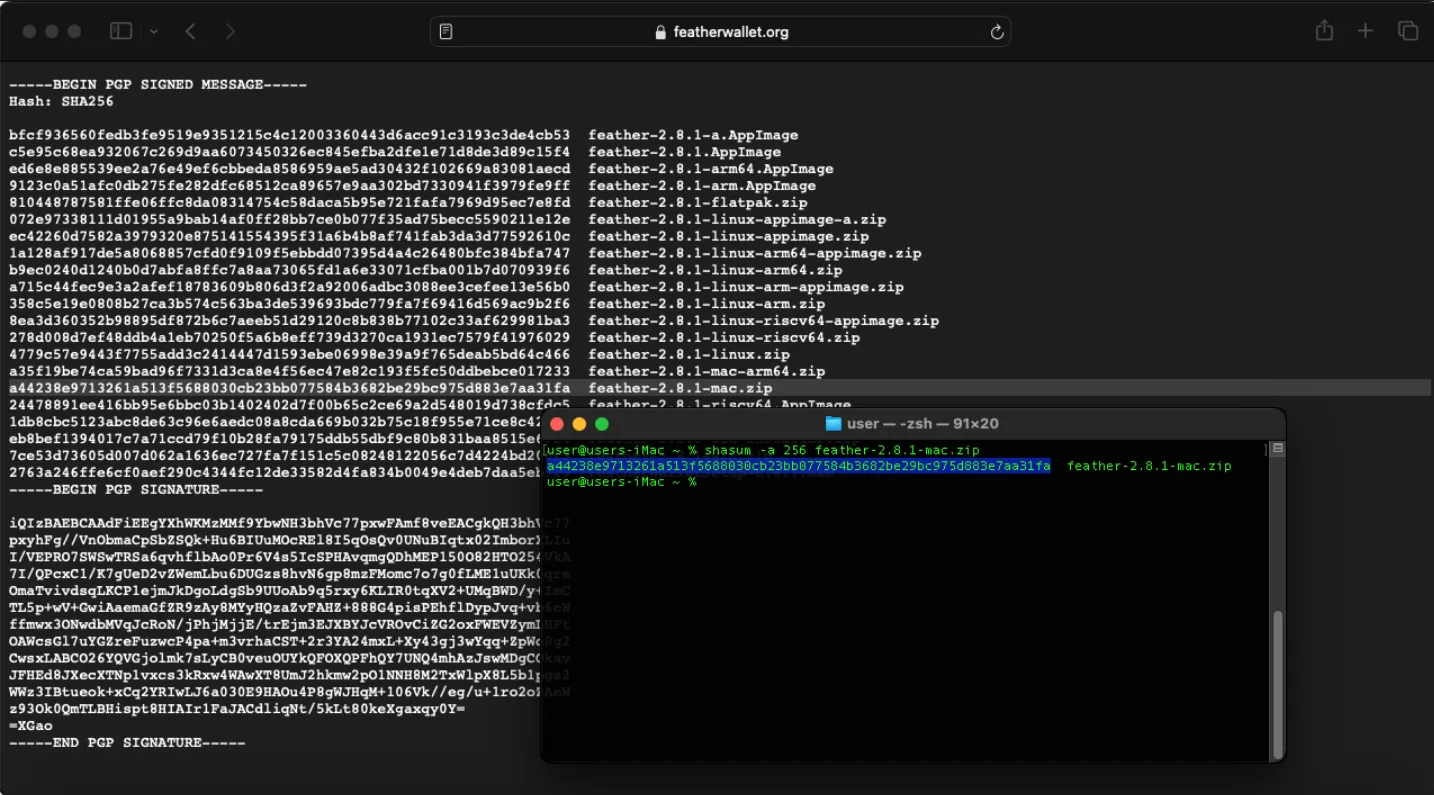Click the 'END PGP SIGNATURE' line
This screenshot has height=795, width=1434.
127,743
